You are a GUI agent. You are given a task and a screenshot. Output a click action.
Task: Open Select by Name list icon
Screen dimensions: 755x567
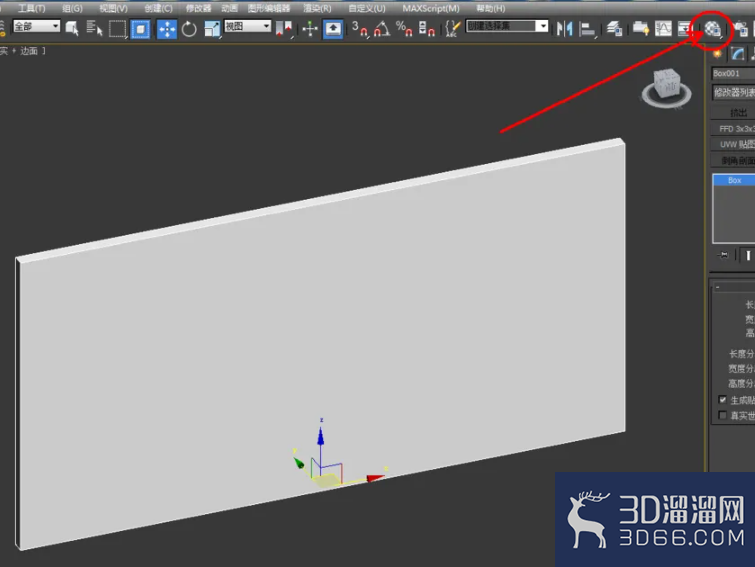(94, 28)
